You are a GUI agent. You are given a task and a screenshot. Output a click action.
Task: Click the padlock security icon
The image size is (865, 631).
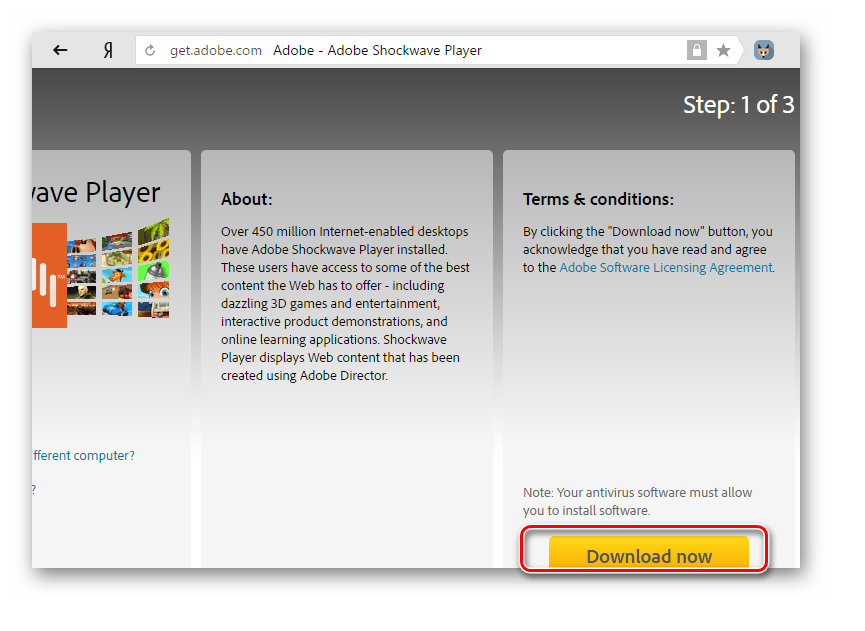pyautogui.click(x=696, y=50)
